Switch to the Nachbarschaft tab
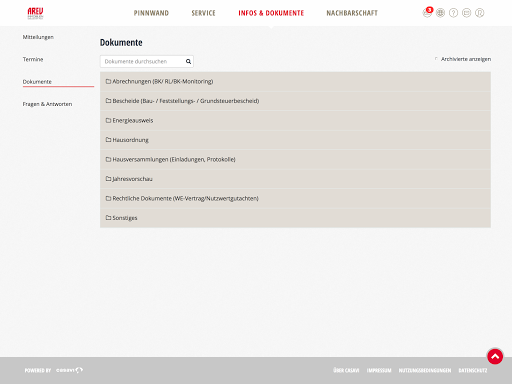The image size is (512, 384). pos(352,13)
